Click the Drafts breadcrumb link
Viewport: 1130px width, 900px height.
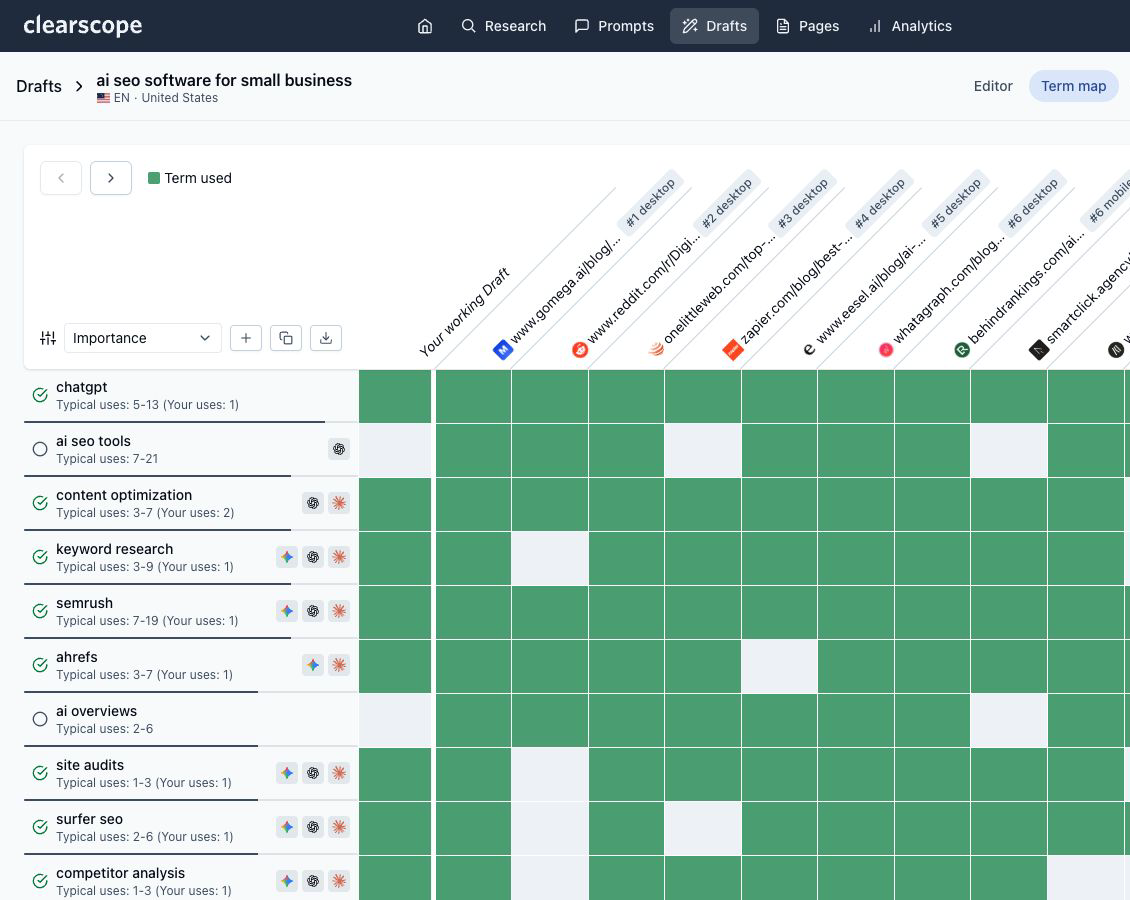[x=39, y=86]
